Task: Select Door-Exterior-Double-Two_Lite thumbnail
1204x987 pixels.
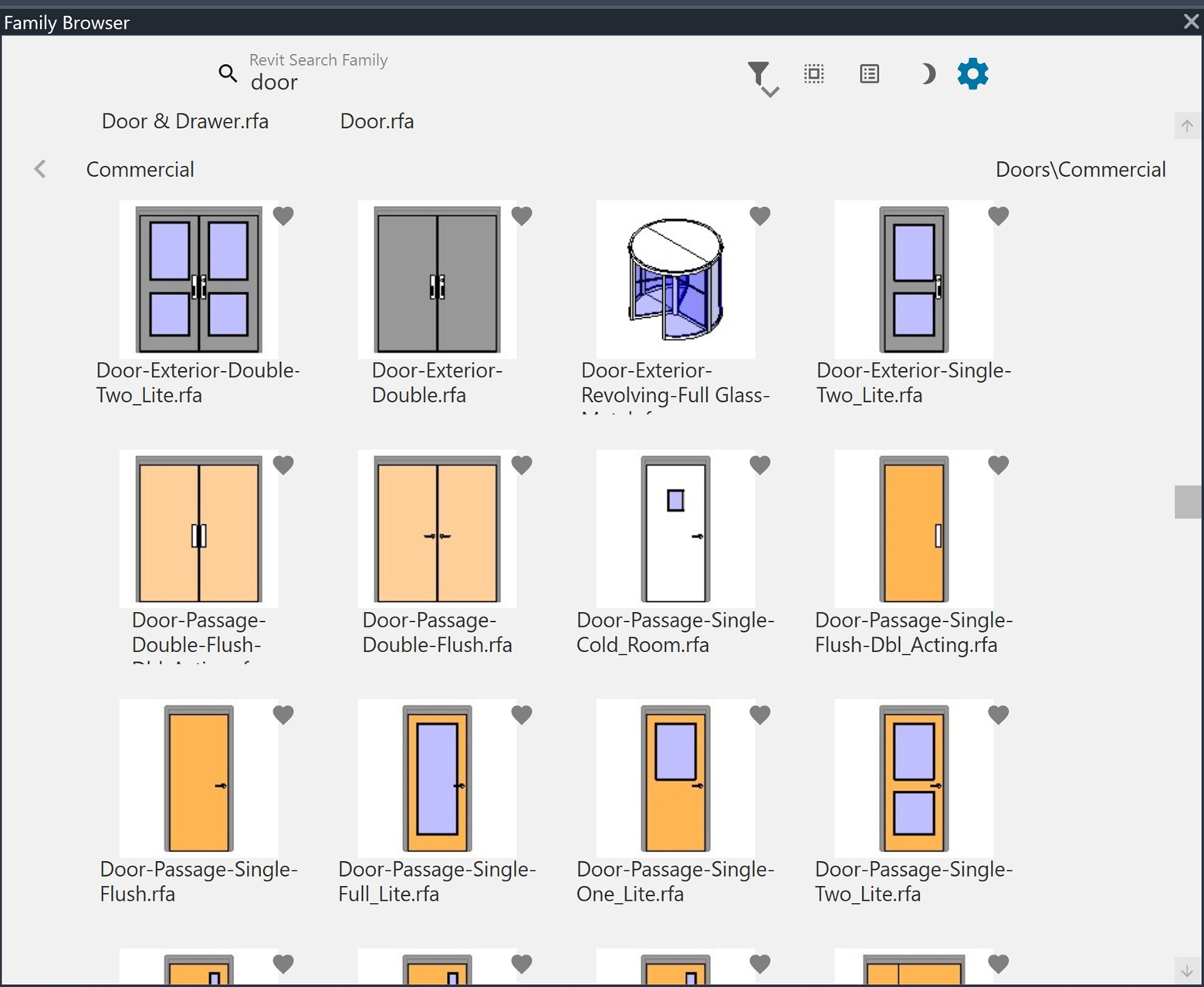Action: (199, 279)
